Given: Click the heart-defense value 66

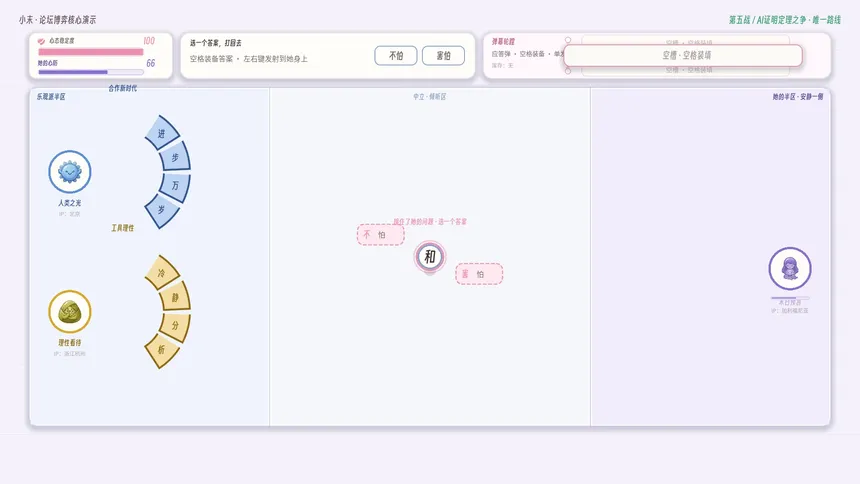Looking at the screenshot, I should [x=151, y=63].
